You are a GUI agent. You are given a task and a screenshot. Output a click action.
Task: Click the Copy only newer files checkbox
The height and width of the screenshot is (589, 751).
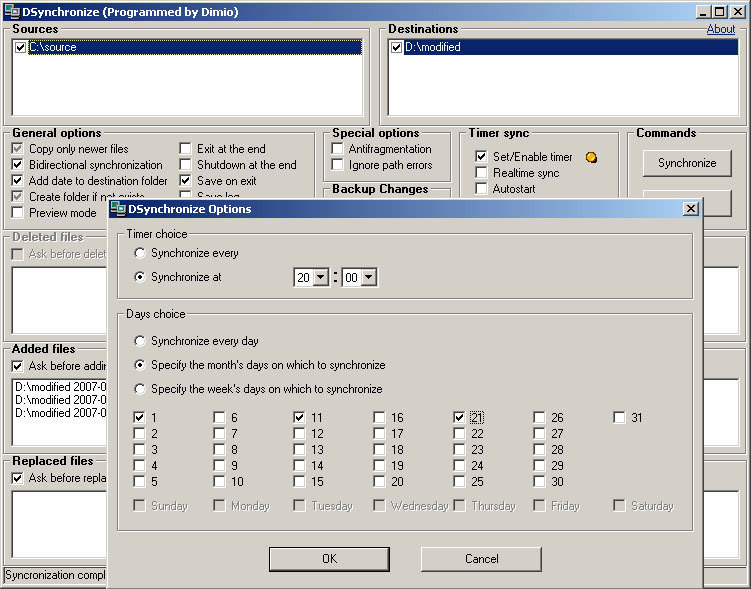pos(18,148)
